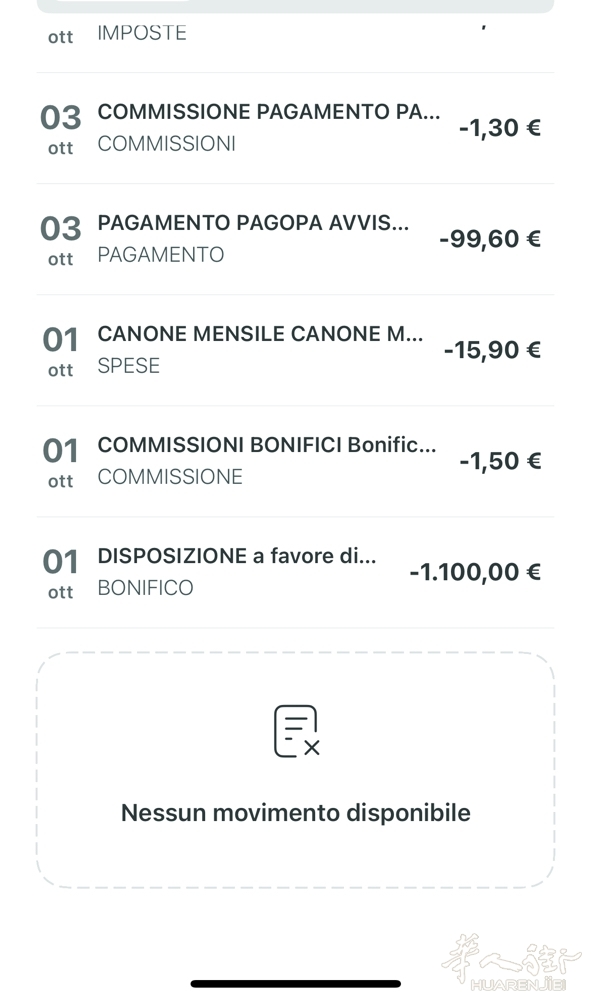View the DISPOSIZIONE a favore di... bonifico
The width and height of the screenshot is (591, 1000).
(295, 572)
